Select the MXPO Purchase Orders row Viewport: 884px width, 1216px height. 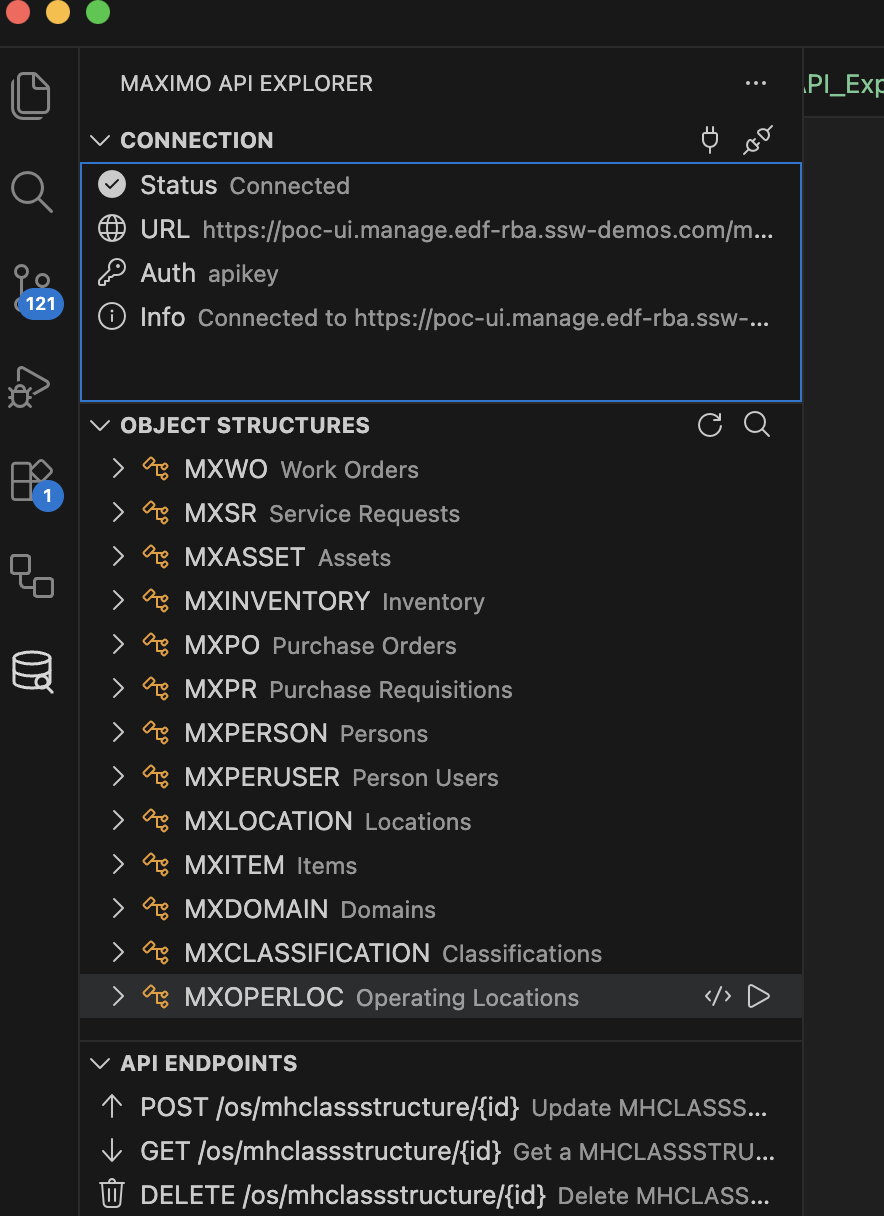pyautogui.click(x=441, y=645)
